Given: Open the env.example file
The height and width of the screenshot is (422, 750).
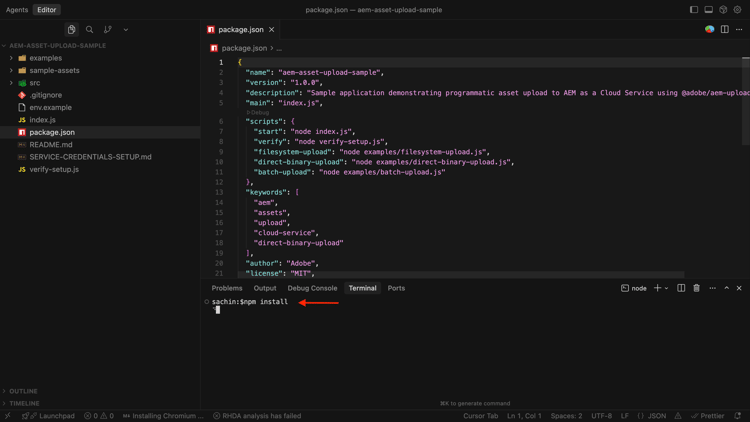Looking at the screenshot, I should 50,108.
